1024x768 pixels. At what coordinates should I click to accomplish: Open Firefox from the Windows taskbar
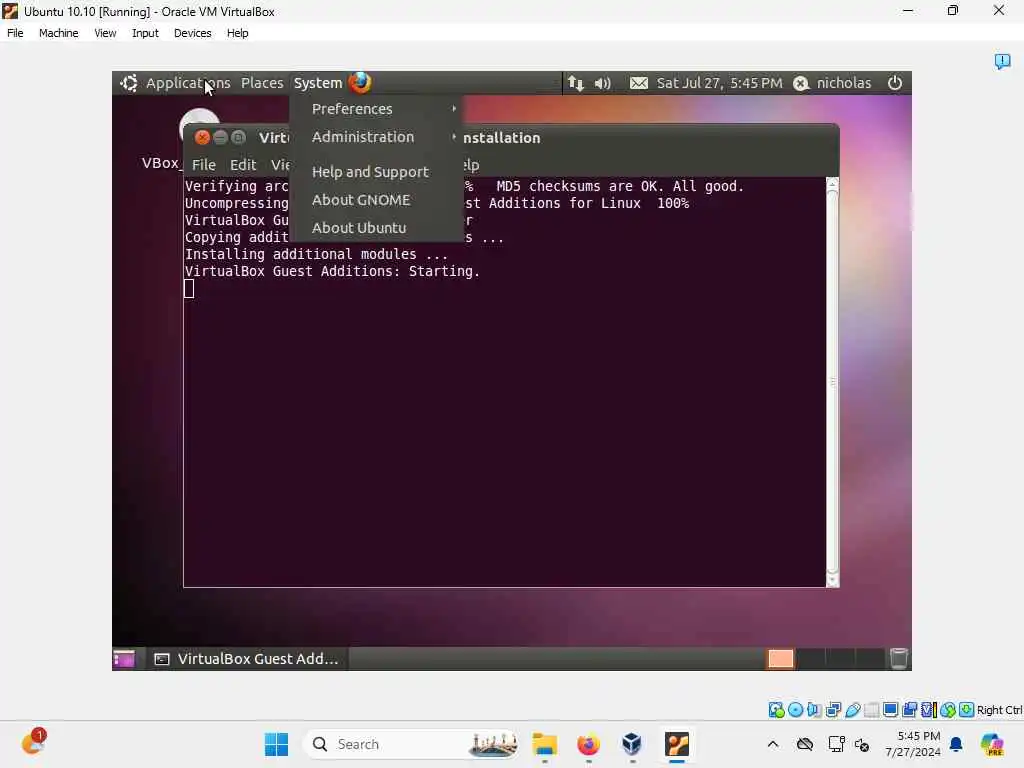[588, 744]
